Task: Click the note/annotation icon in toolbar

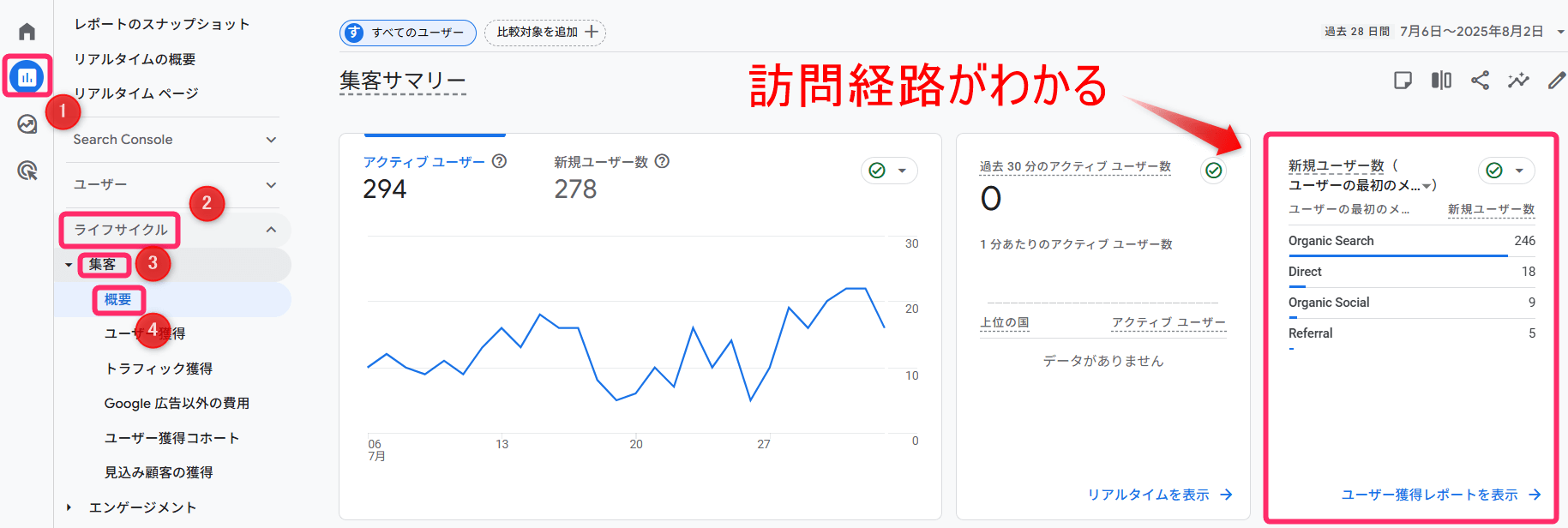Action: [x=1403, y=81]
